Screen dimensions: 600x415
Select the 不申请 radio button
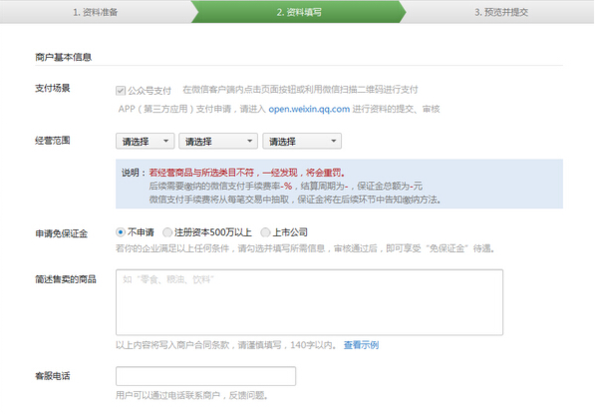tap(121, 232)
